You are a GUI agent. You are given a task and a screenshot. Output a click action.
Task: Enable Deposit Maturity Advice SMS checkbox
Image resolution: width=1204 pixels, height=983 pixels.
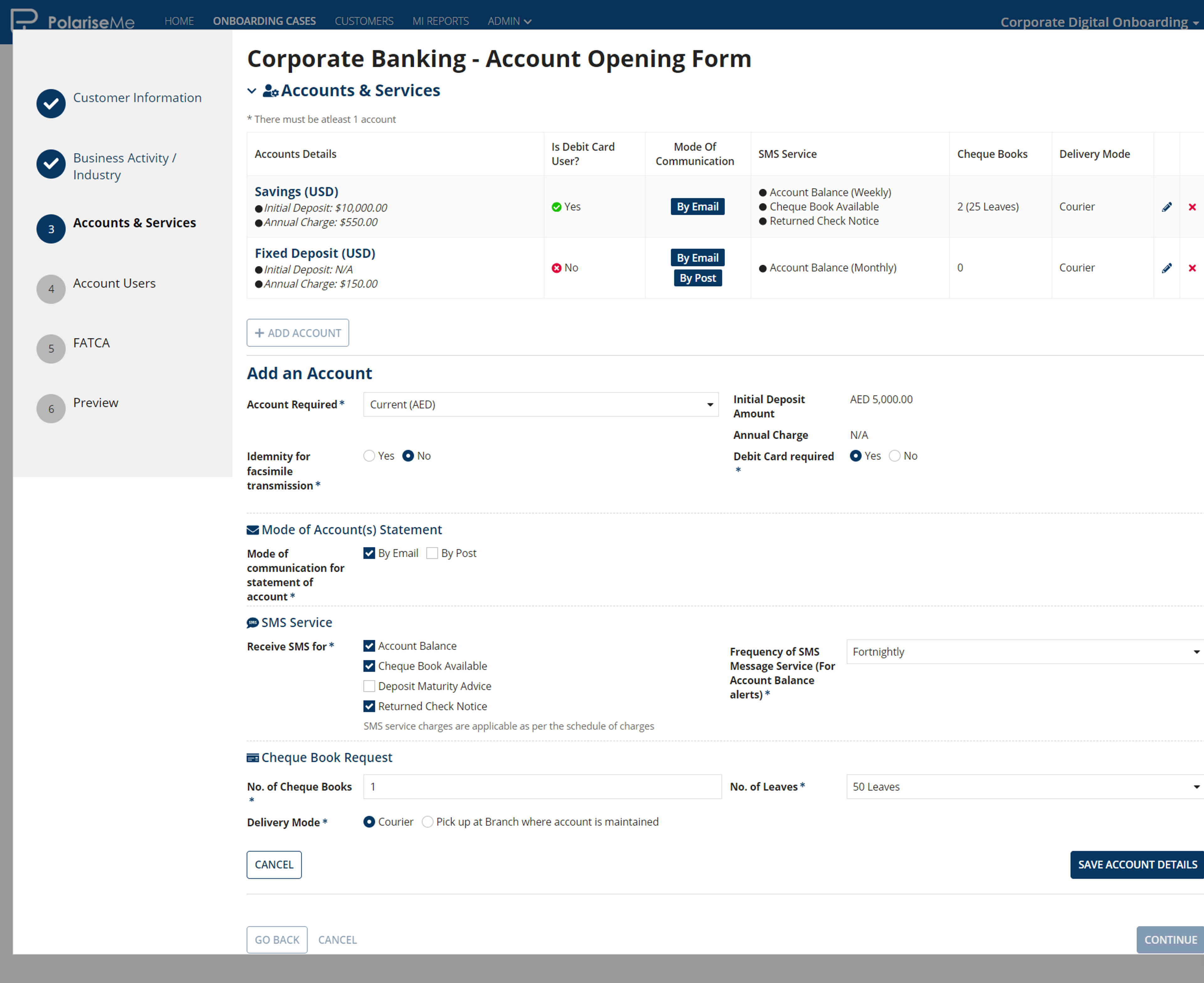[369, 686]
